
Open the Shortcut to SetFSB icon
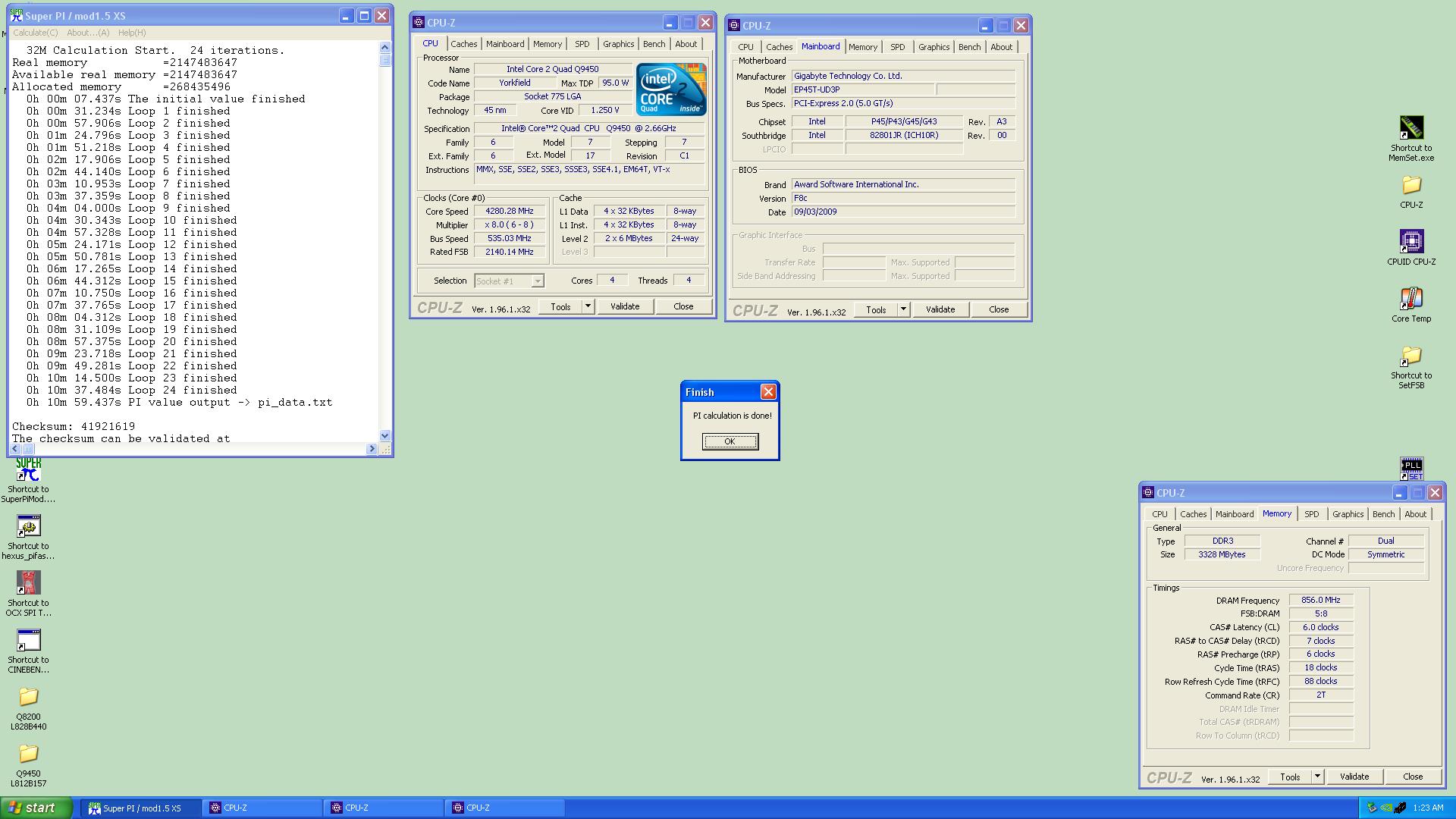pos(1411,356)
